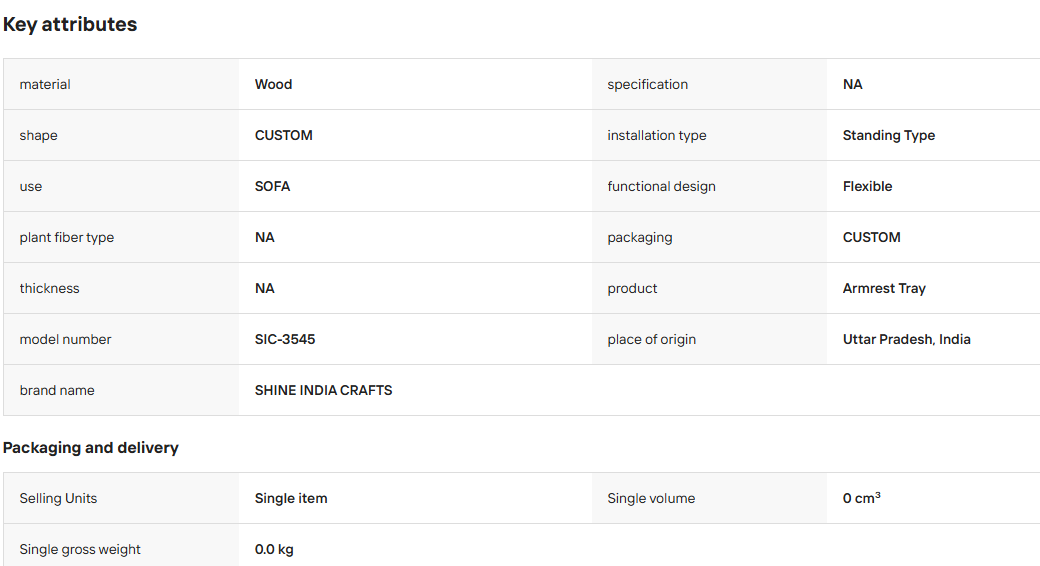Select the SOFA use value
The width and height of the screenshot is (1040, 566).
(272, 186)
